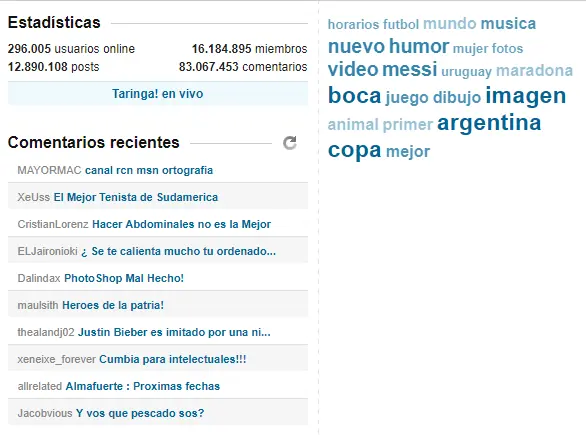Select the 'animal' tag
The height and width of the screenshot is (435, 586).
pyautogui.click(x=353, y=124)
